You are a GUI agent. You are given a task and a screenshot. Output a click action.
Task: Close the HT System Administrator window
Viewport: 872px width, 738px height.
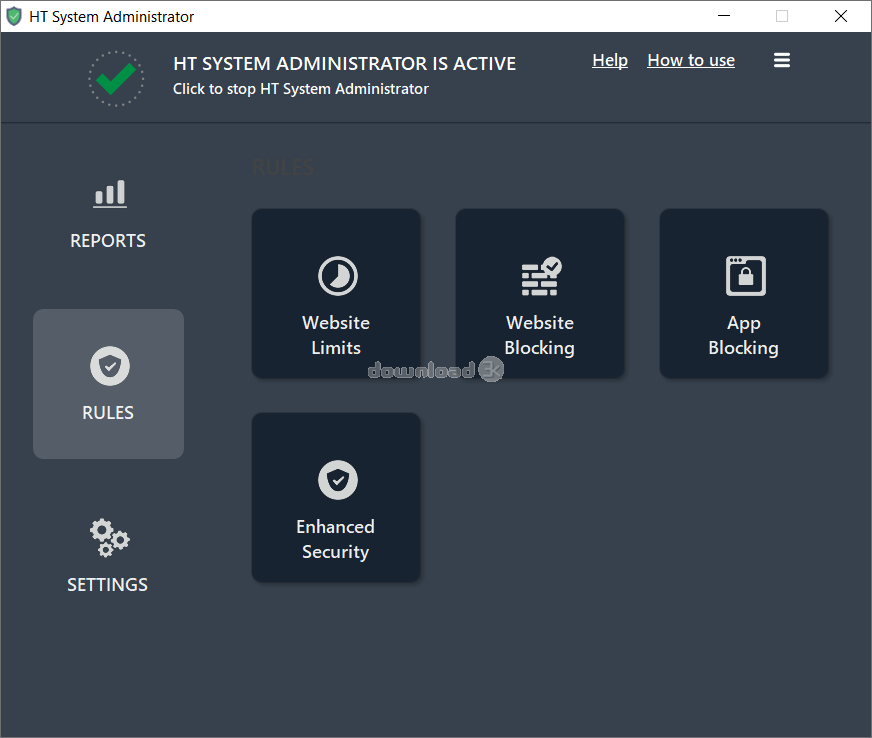click(840, 16)
